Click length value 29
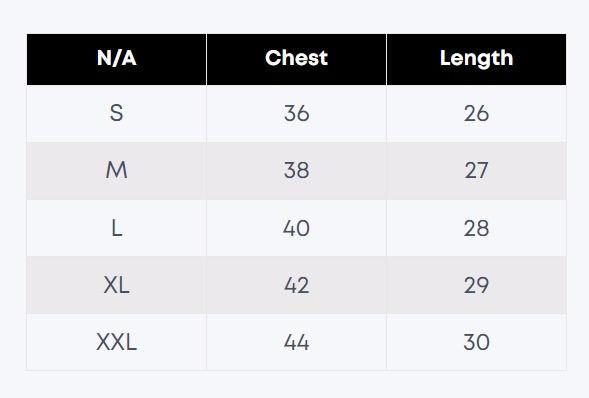The width and height of the screenshot is (589, 398). tap(476, 285)
